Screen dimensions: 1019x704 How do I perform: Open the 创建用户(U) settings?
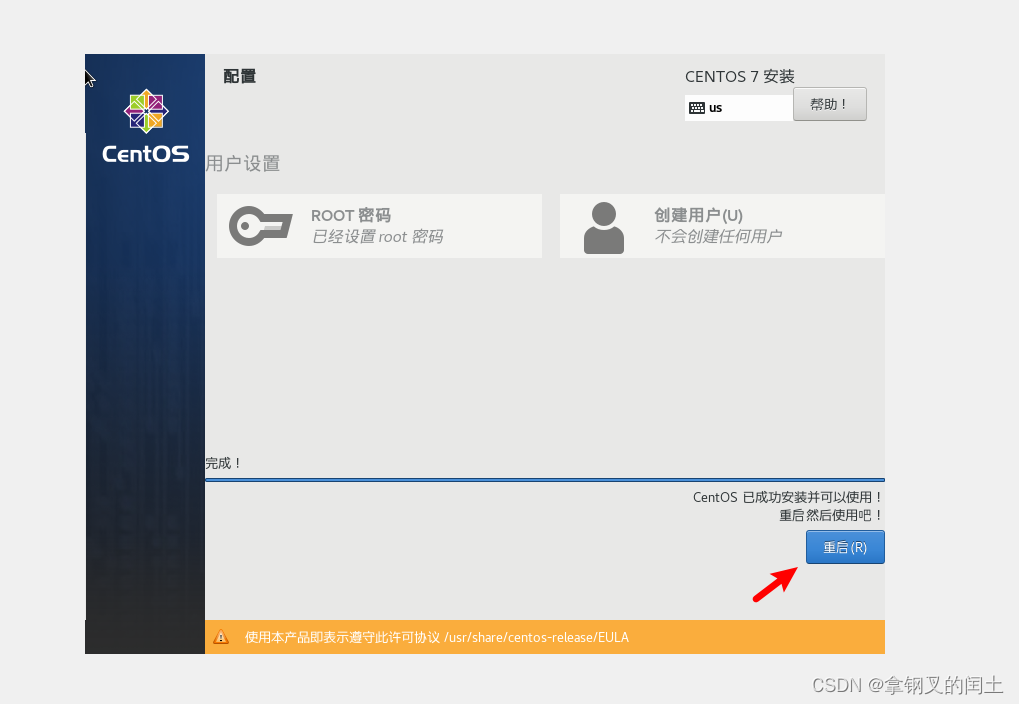point(722,226)
